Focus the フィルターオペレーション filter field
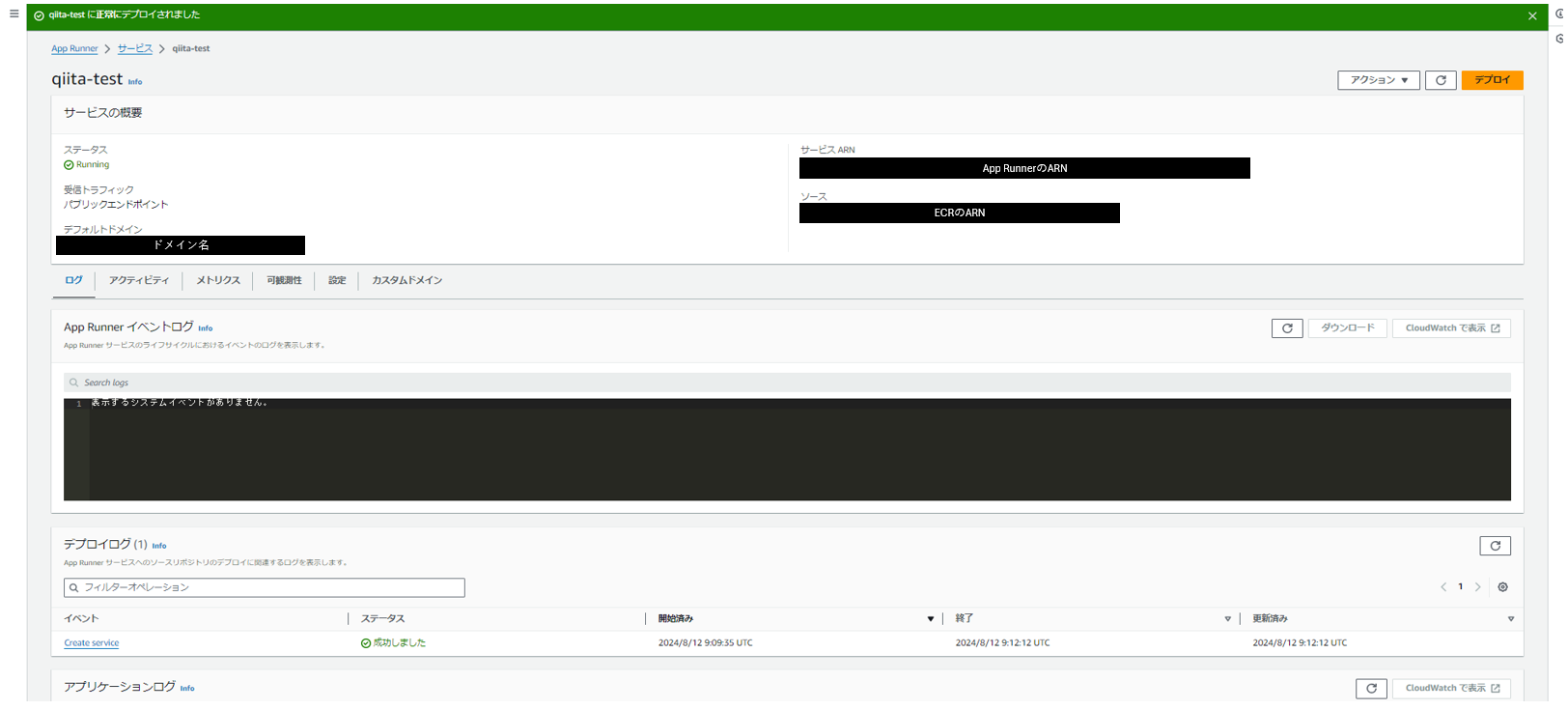This screenshot has width=1568, height=710. 265,587
